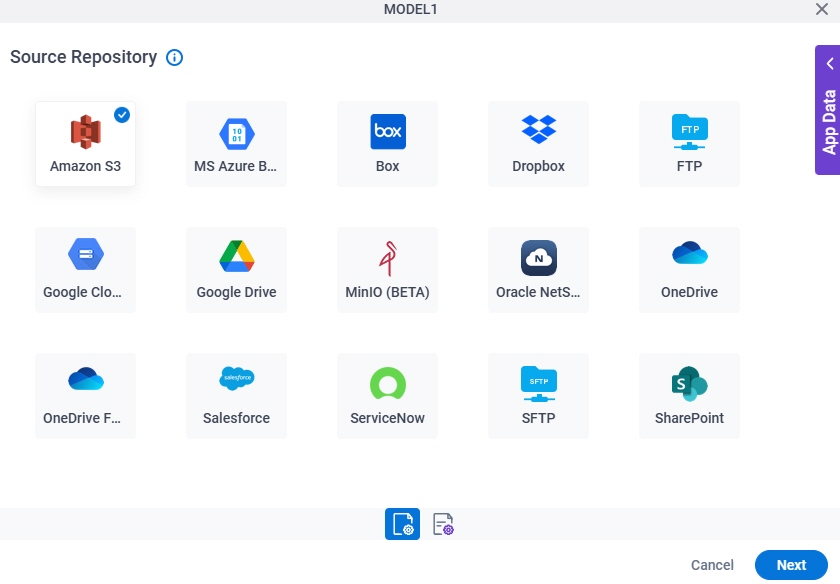Click the Next button
This screenshot has width=840, height=584.
(791, 565)
